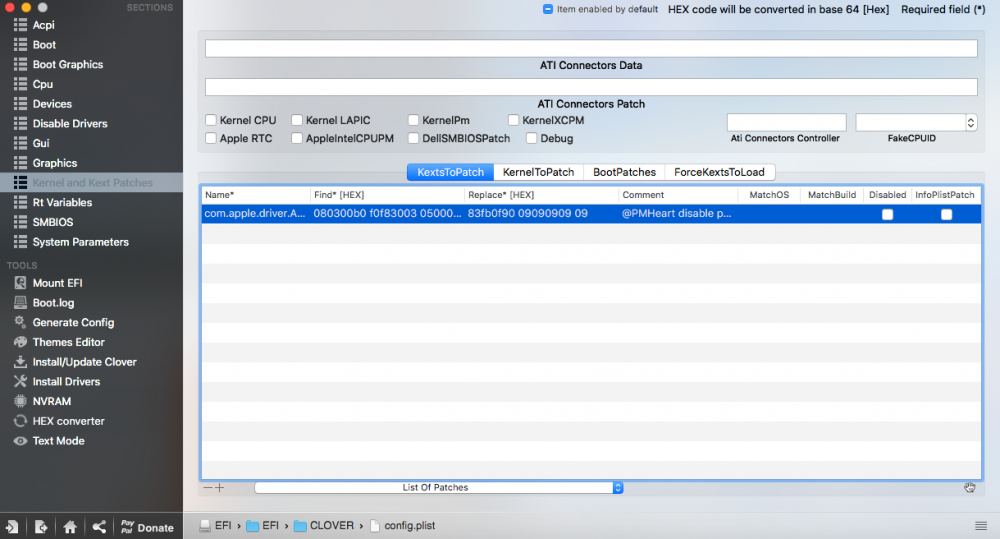Click the CLOVER folder in path bar
Viewport: 1000px width, 539px height.
[x=323, y=526]
